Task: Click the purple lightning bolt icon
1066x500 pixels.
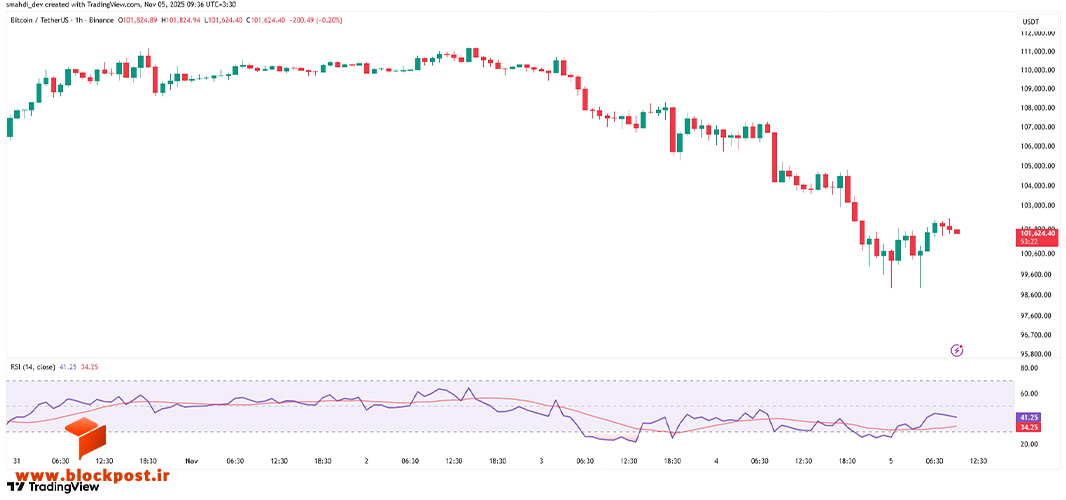Action: pyautogui.click(x=957, y=350)
